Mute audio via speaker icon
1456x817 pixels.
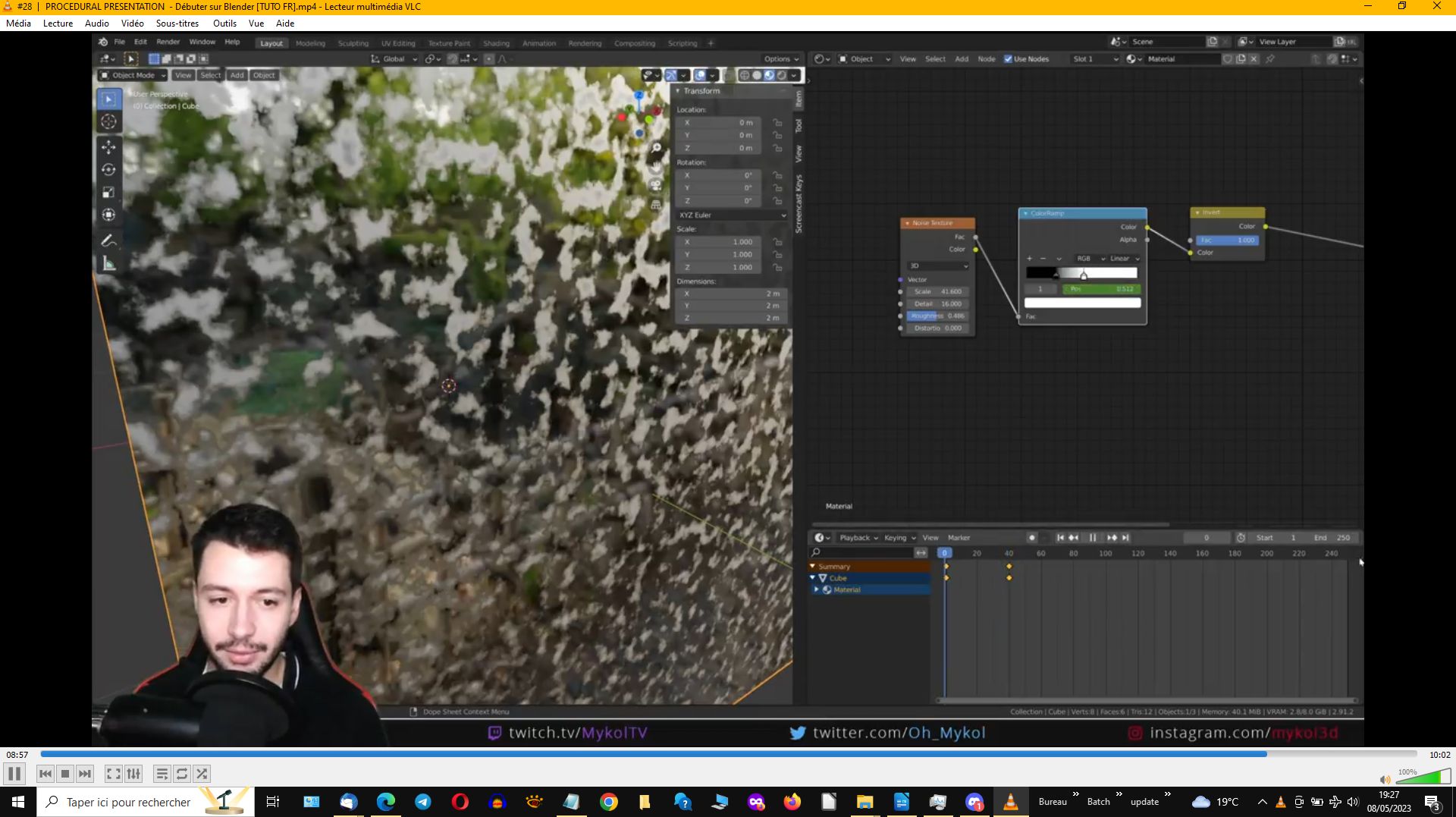(x=1385, y=779)
